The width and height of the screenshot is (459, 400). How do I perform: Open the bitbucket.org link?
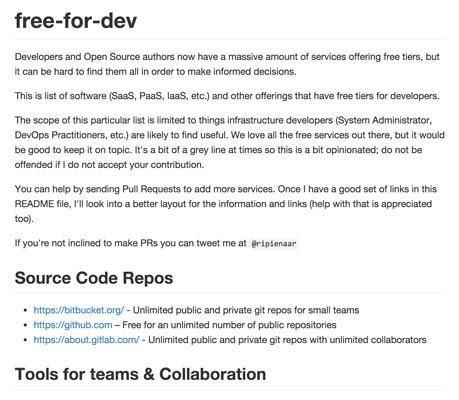79,310
